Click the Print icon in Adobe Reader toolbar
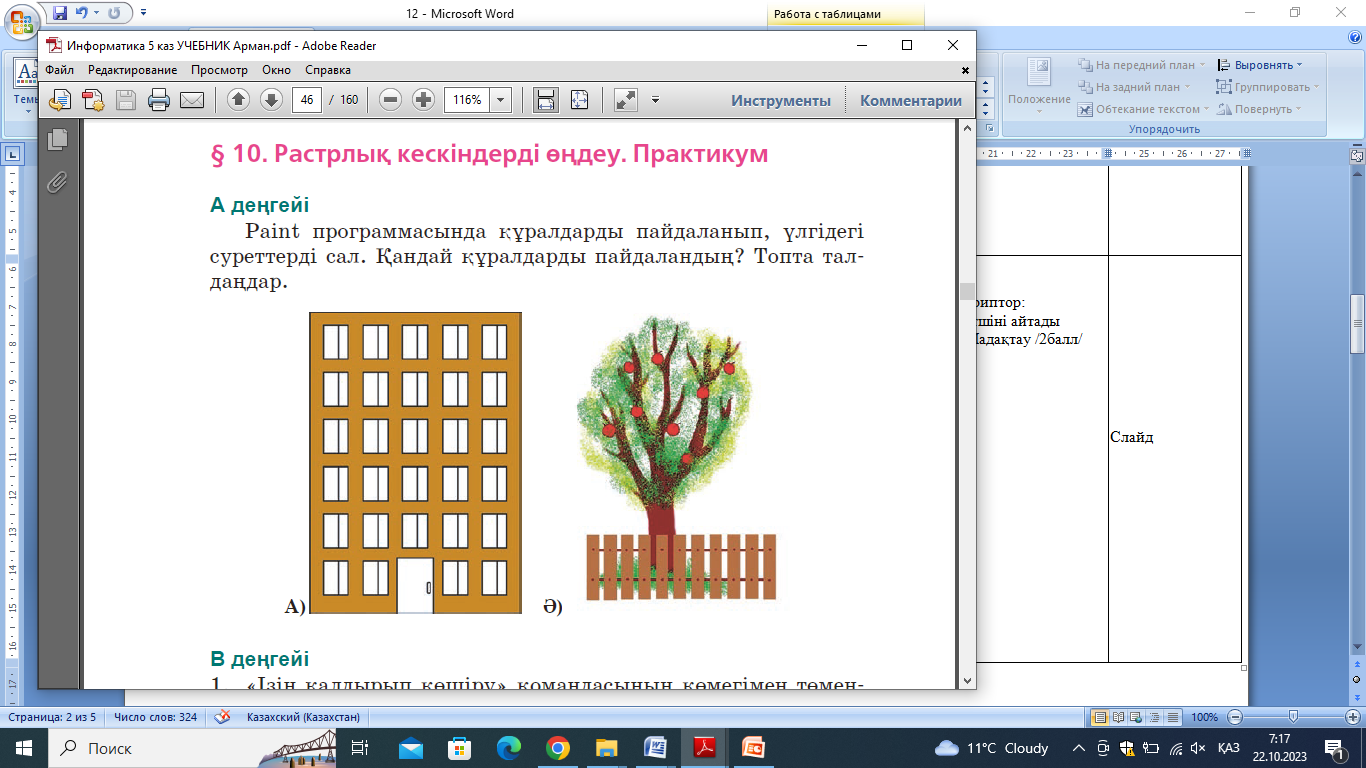Viewport: 1366px width, 768px height. [158, 100]
